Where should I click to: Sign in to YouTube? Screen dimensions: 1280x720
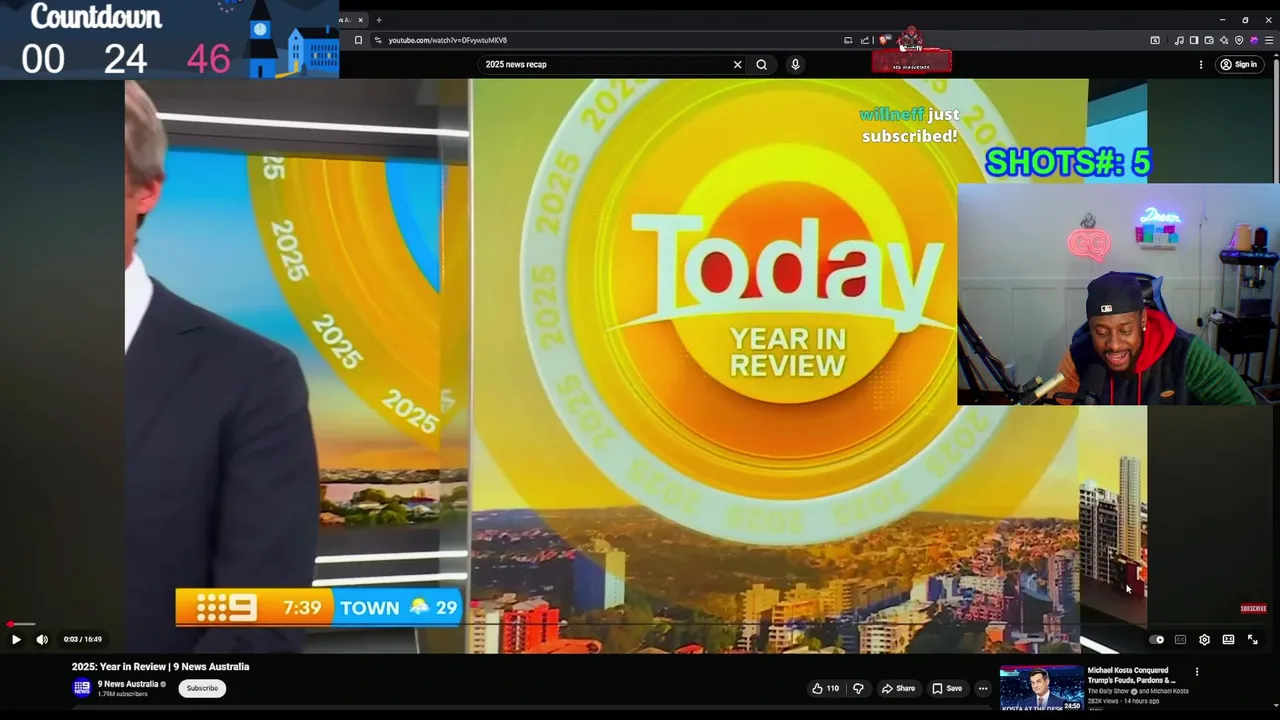[x=1238, y=64]
